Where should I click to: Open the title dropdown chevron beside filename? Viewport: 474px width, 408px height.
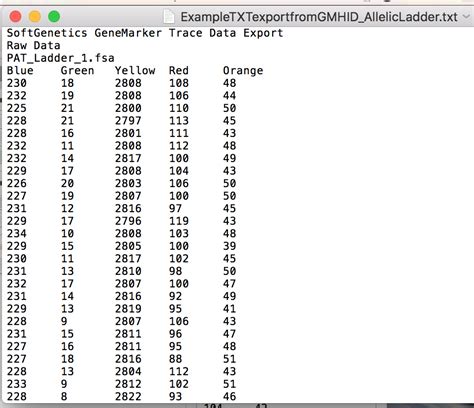click(x=467, y=16)
